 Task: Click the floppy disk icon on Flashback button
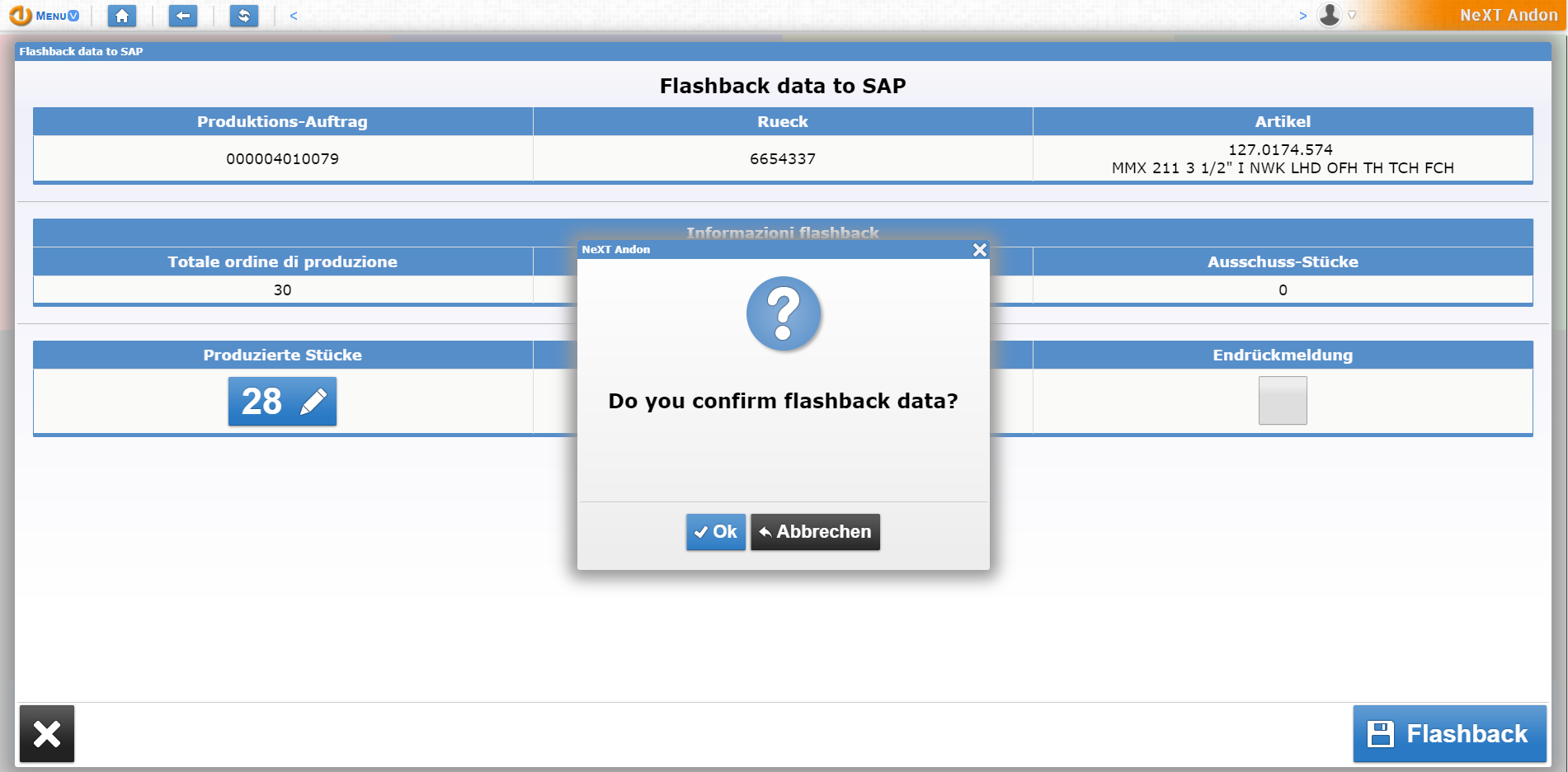(1382, 733)
